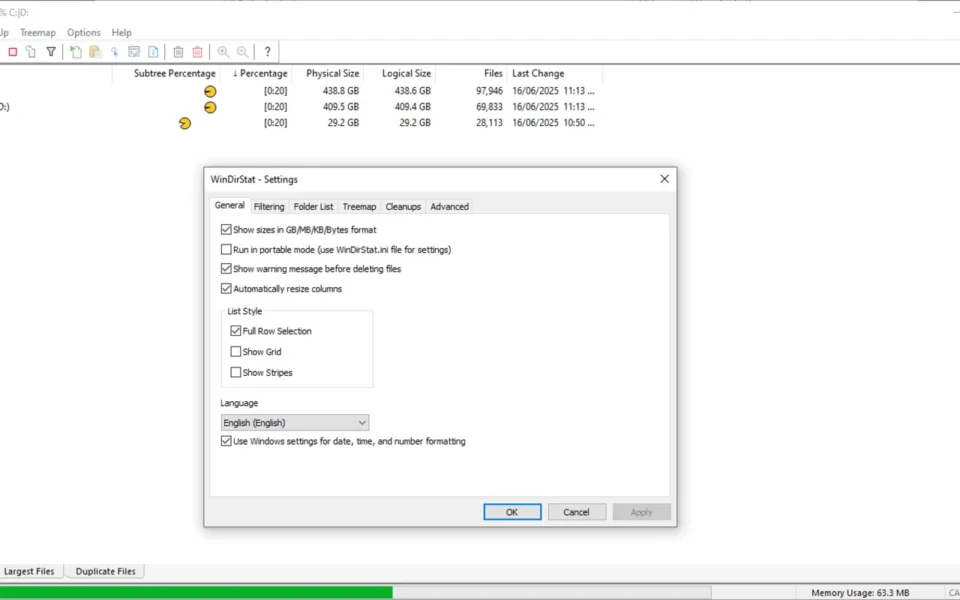Click the pacman icon in the 409.5 GB row
The width and height of the screenshot is (960, 600).
pyautogui.click(x=210, y=107)
